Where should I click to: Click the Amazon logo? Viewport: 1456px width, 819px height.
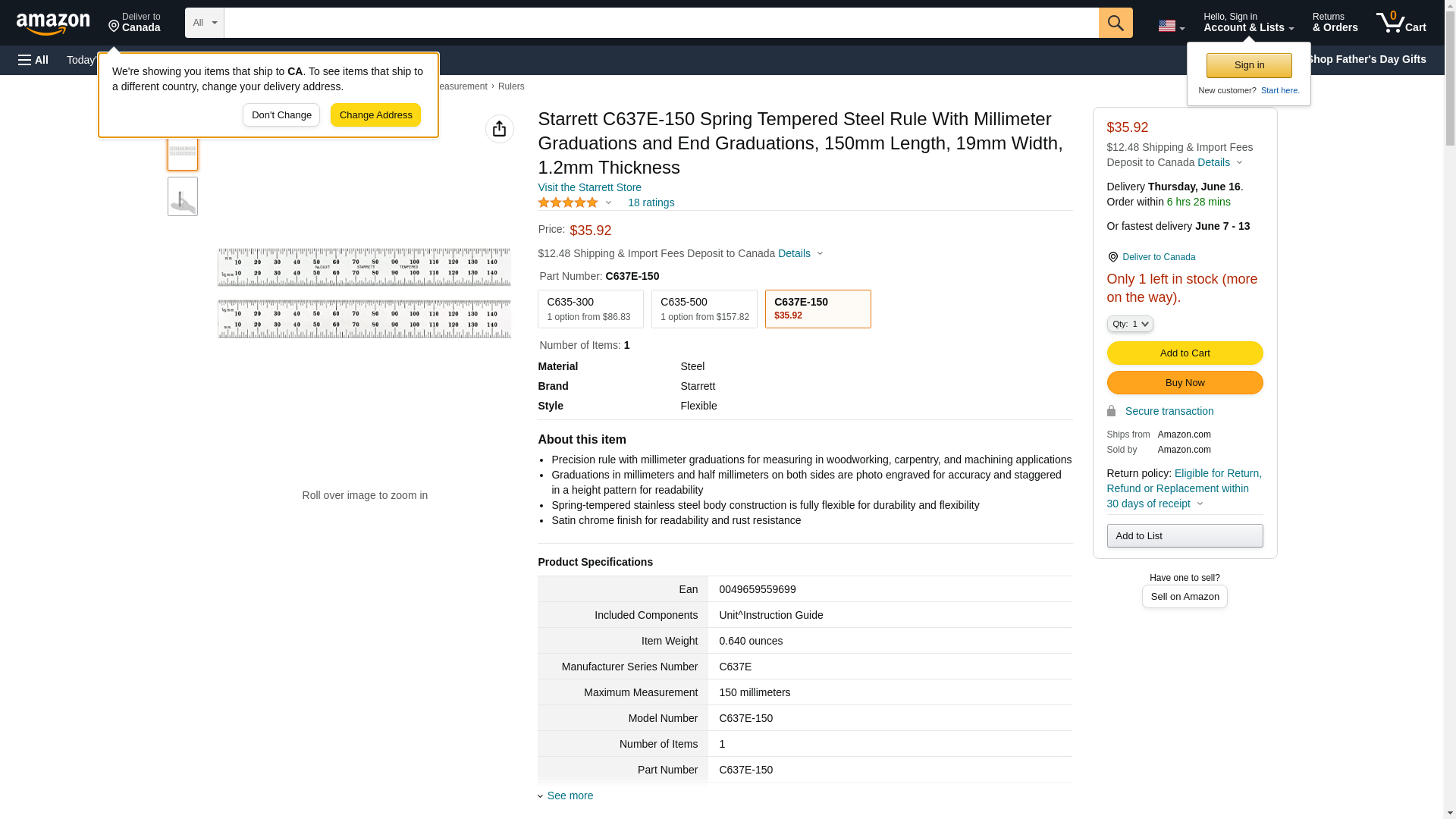pos(53,24)
